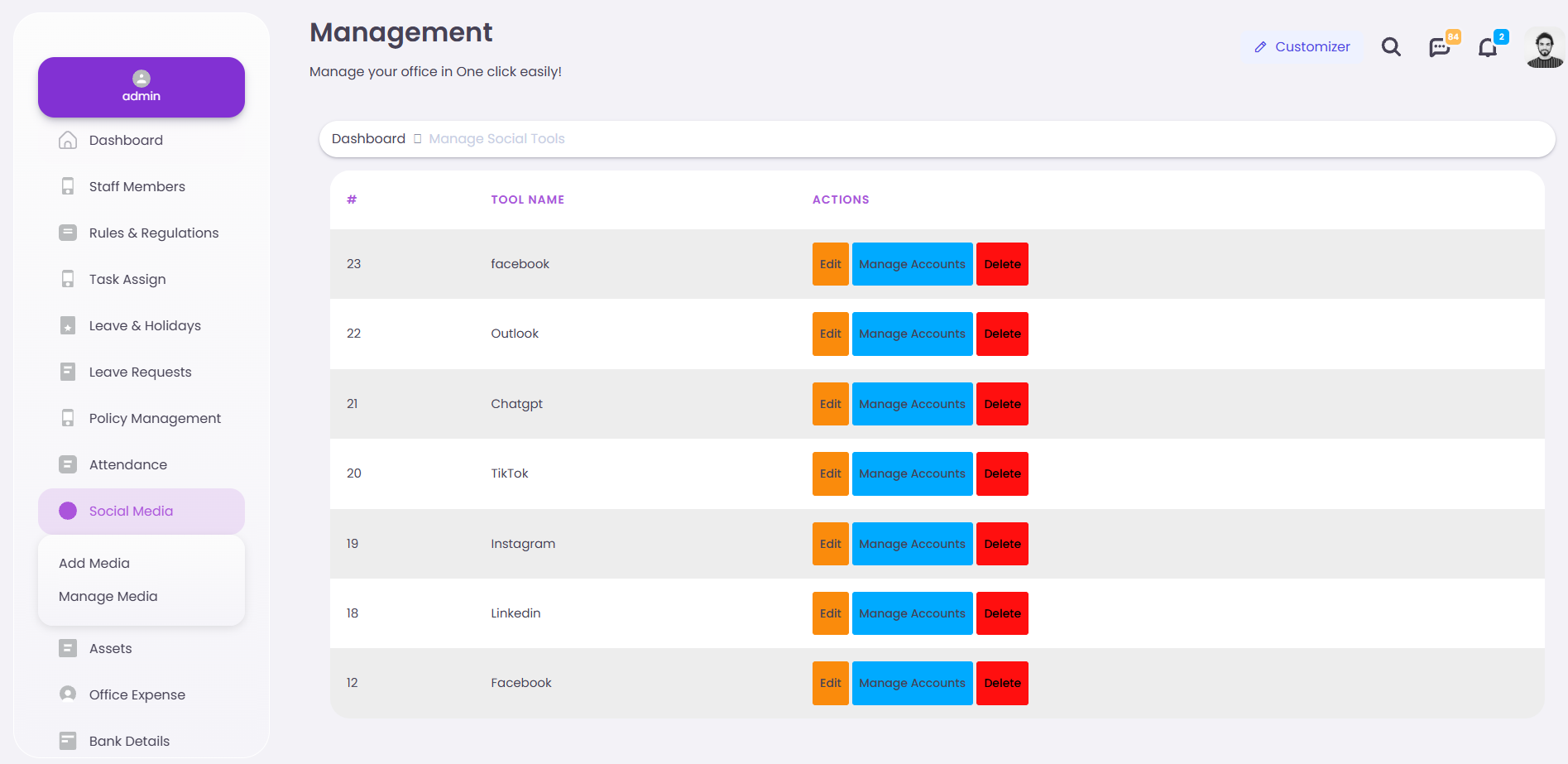This screenshot has height=764, width=1568.
Task: Edit the lowercase facebook tool, row 23
Action: click(831, 264)
